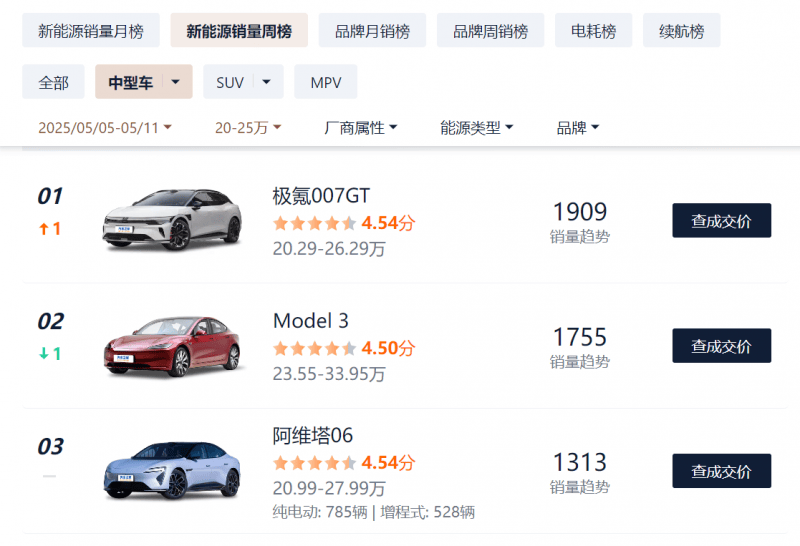Click the 极氪007GT car thumbnail
The height and width of the screenshot is (546, 800).
click(172, 220)
